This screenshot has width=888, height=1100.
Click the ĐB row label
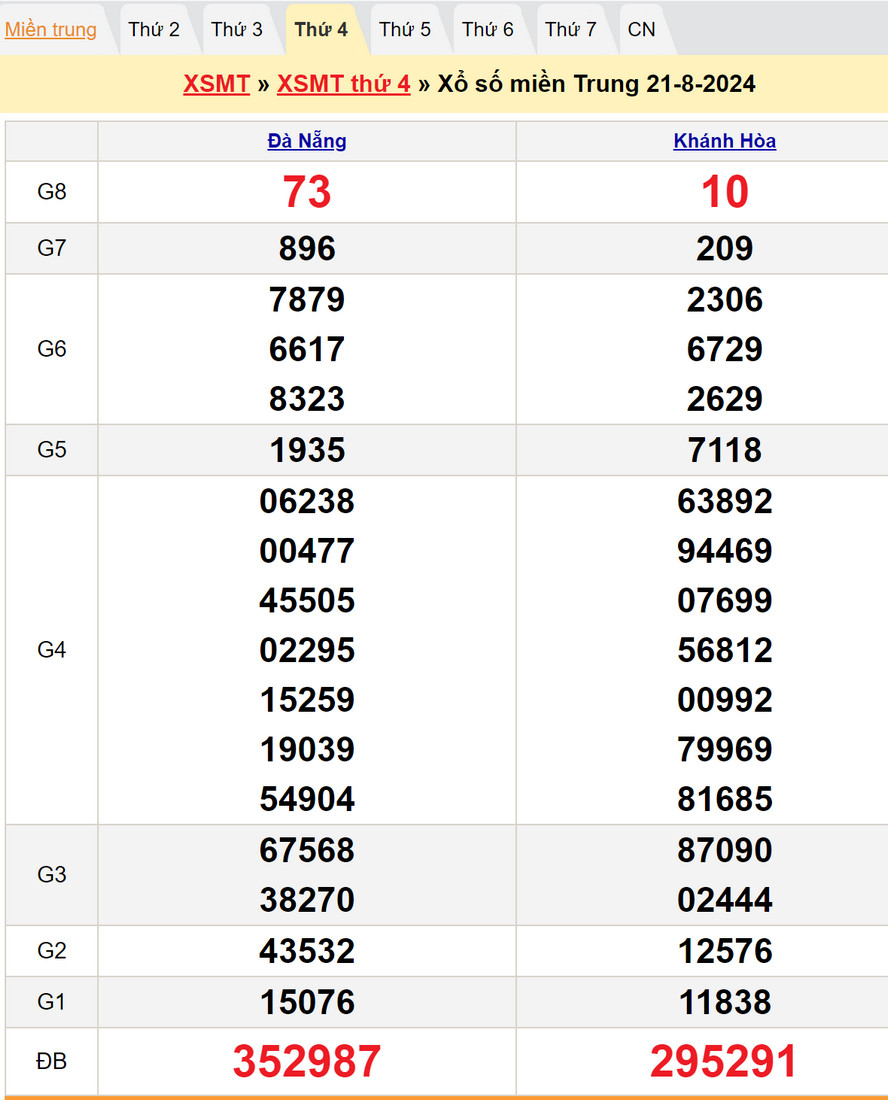[x=52, y=1061]
